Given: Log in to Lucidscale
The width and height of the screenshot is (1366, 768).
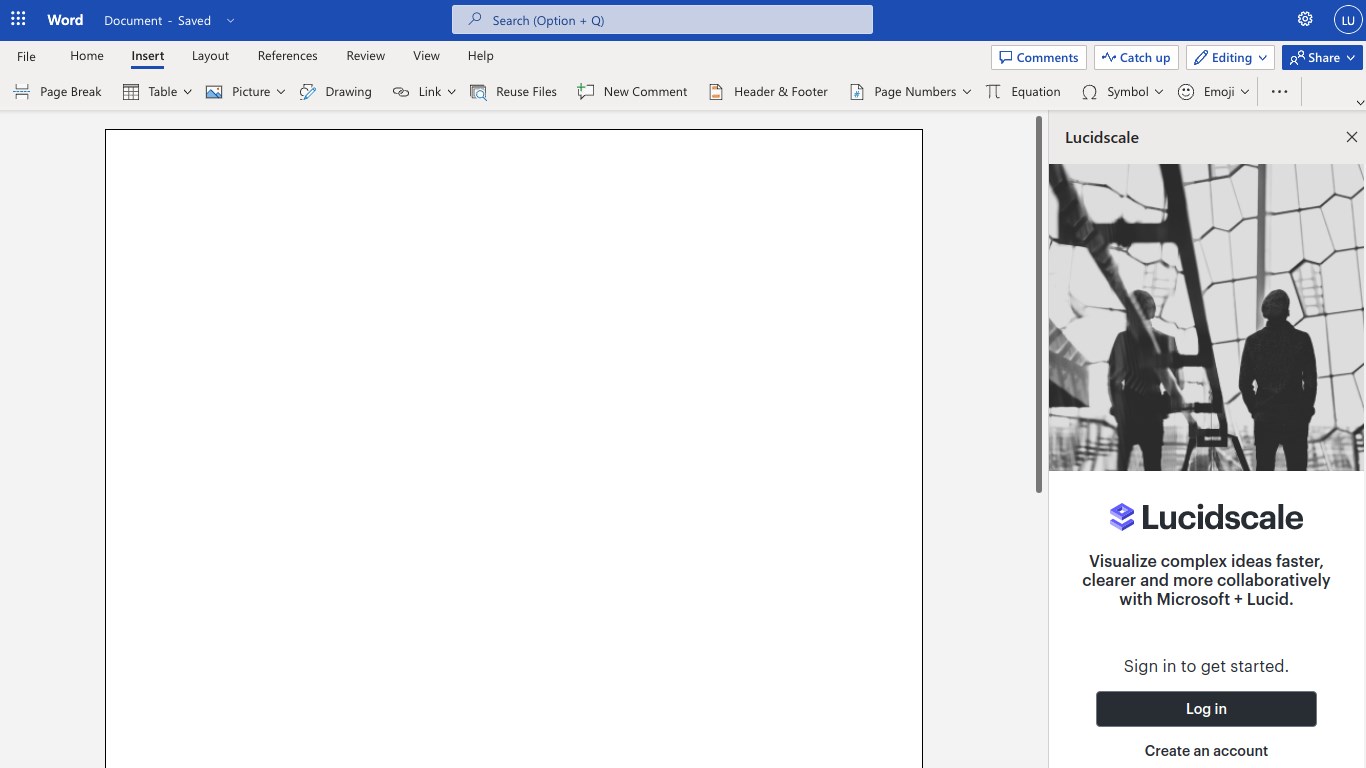Looking at the screenshot, I should coord(1206,709).
